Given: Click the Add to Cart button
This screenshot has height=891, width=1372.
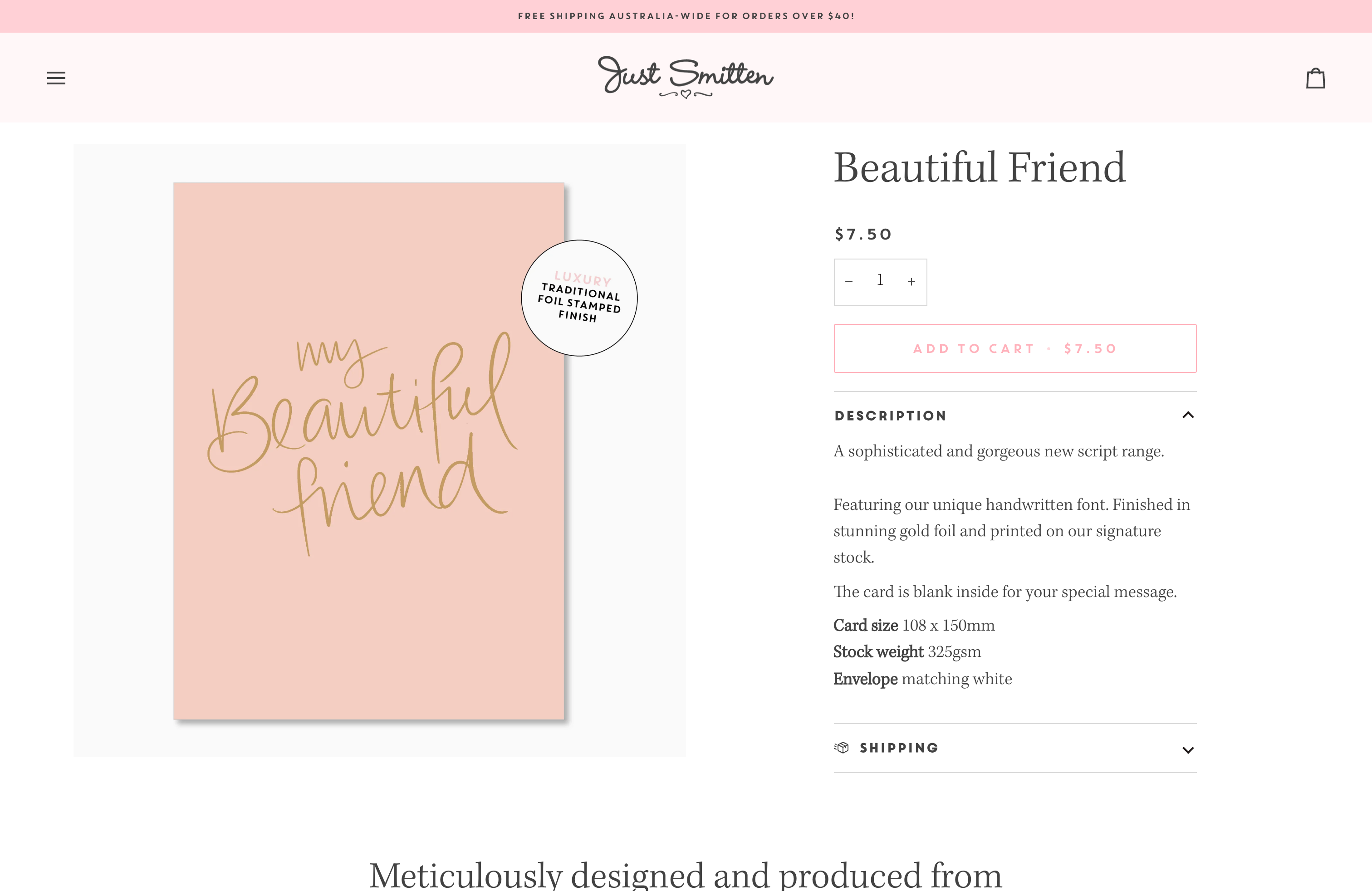Looking at the screenshot, I should click(1014, 348).
